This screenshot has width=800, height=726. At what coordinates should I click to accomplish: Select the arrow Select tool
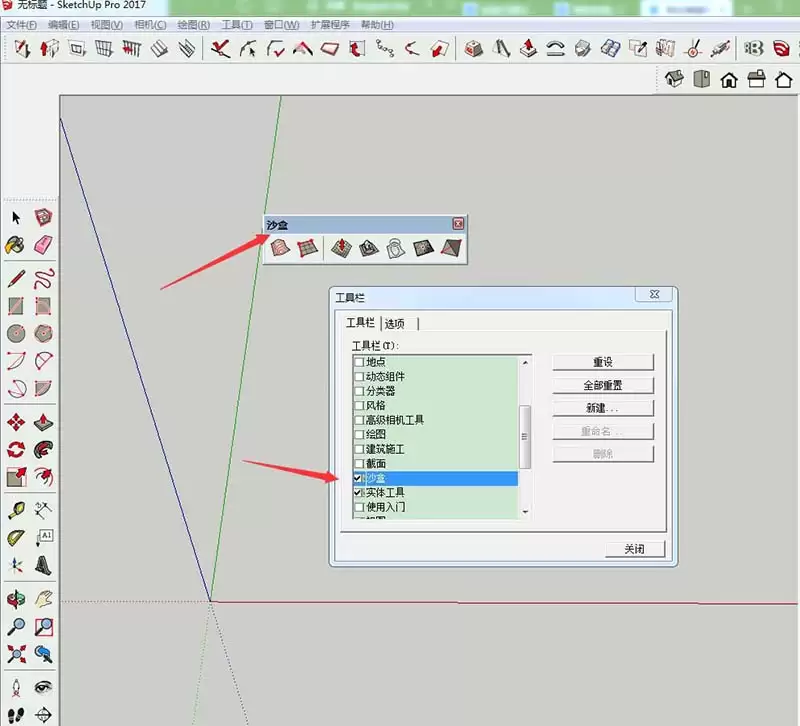(14, 216)
